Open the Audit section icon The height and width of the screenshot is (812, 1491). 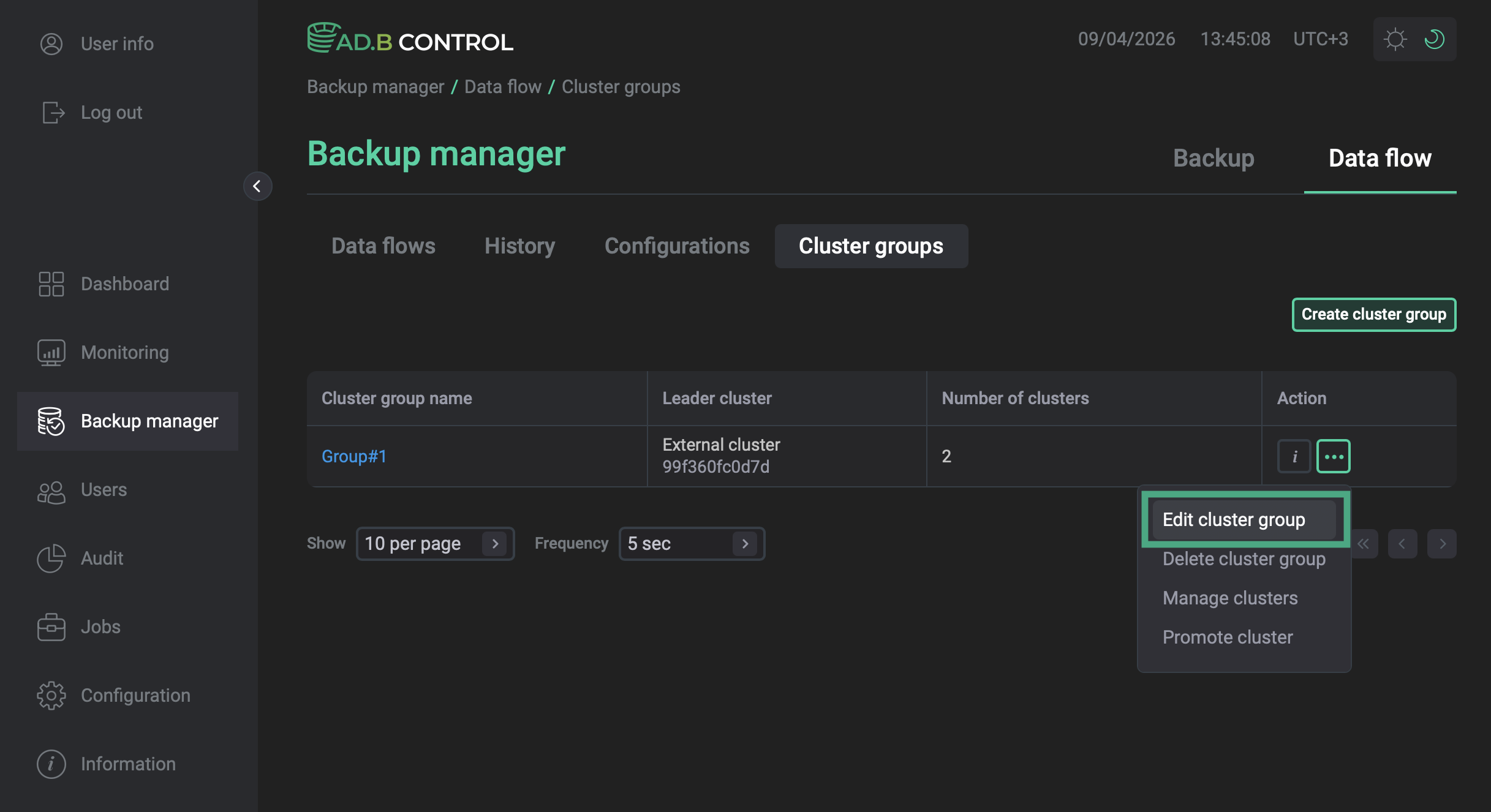coord(51,558)
